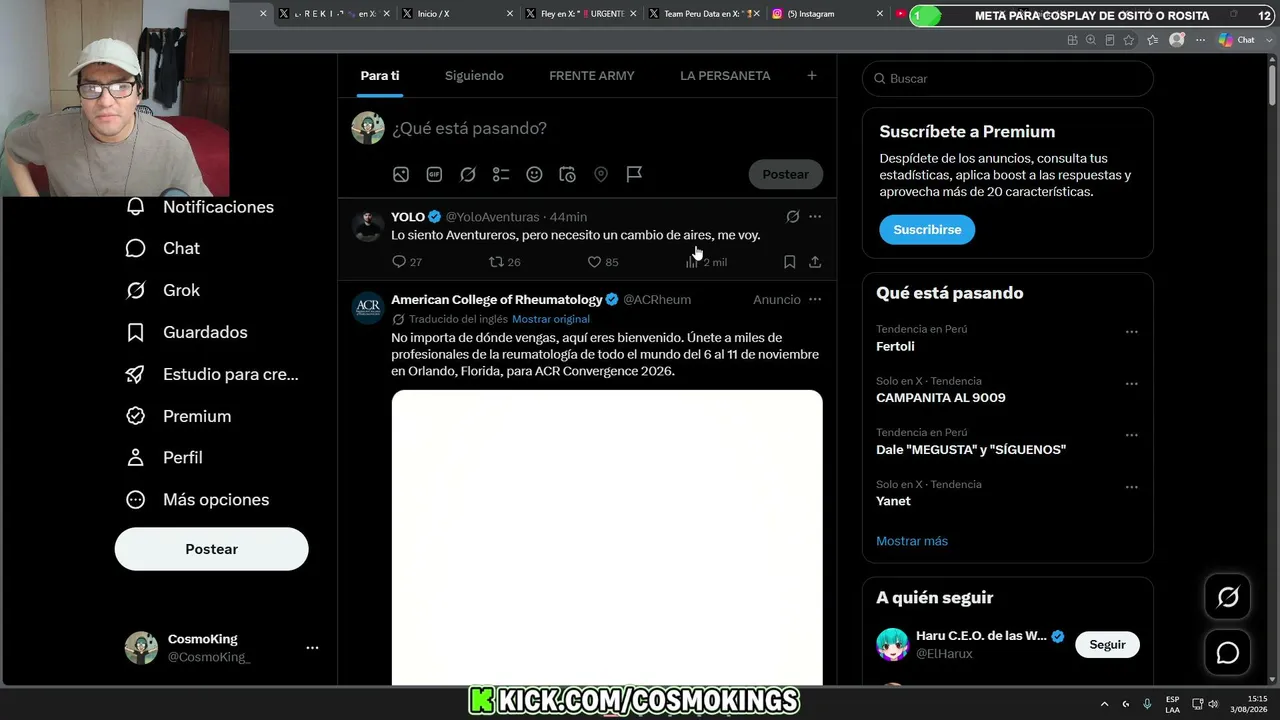This screenshot has height=720, width=1280.
Task: Open Estudio para creadores rocket item
Action: (x=212, y=374)
